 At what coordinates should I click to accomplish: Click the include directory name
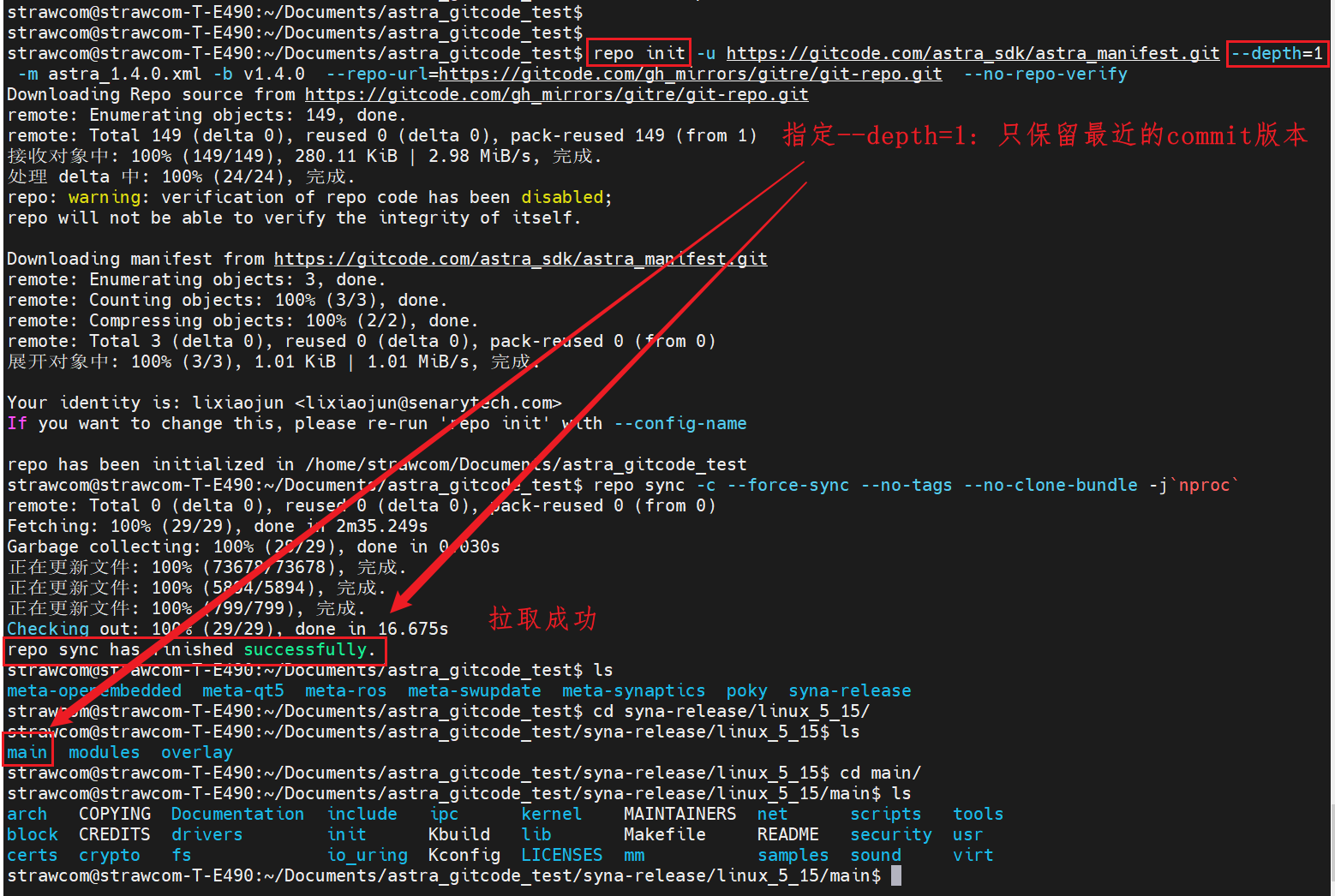click(x=362, y=814)
